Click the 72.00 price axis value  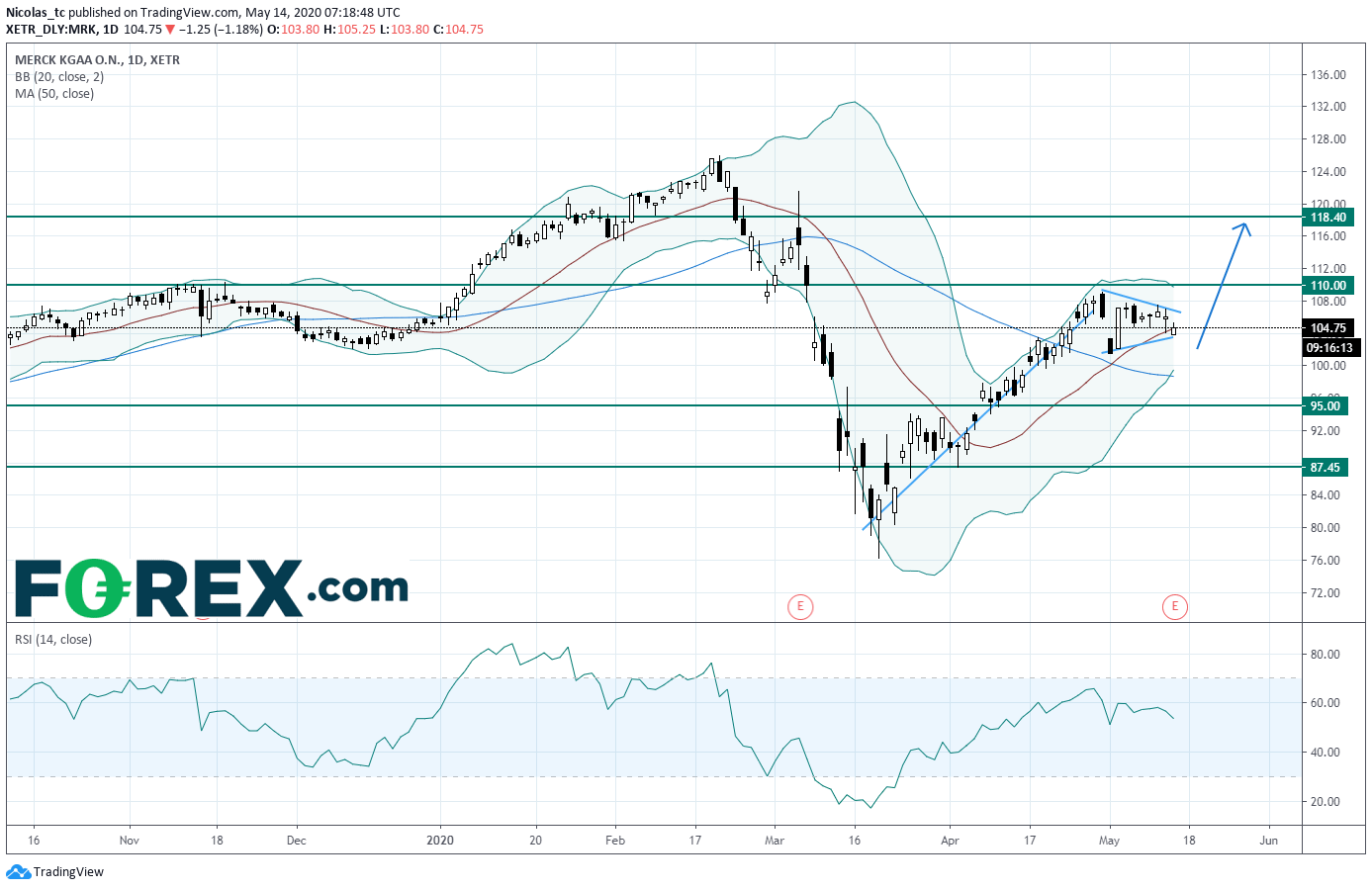tap(1326, 592)
